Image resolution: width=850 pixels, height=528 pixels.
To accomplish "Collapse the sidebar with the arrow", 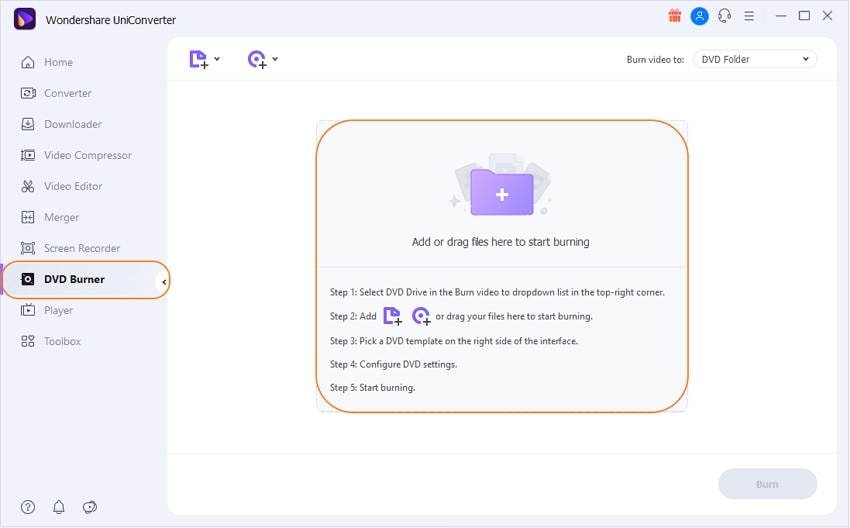I will click(164, 282).
